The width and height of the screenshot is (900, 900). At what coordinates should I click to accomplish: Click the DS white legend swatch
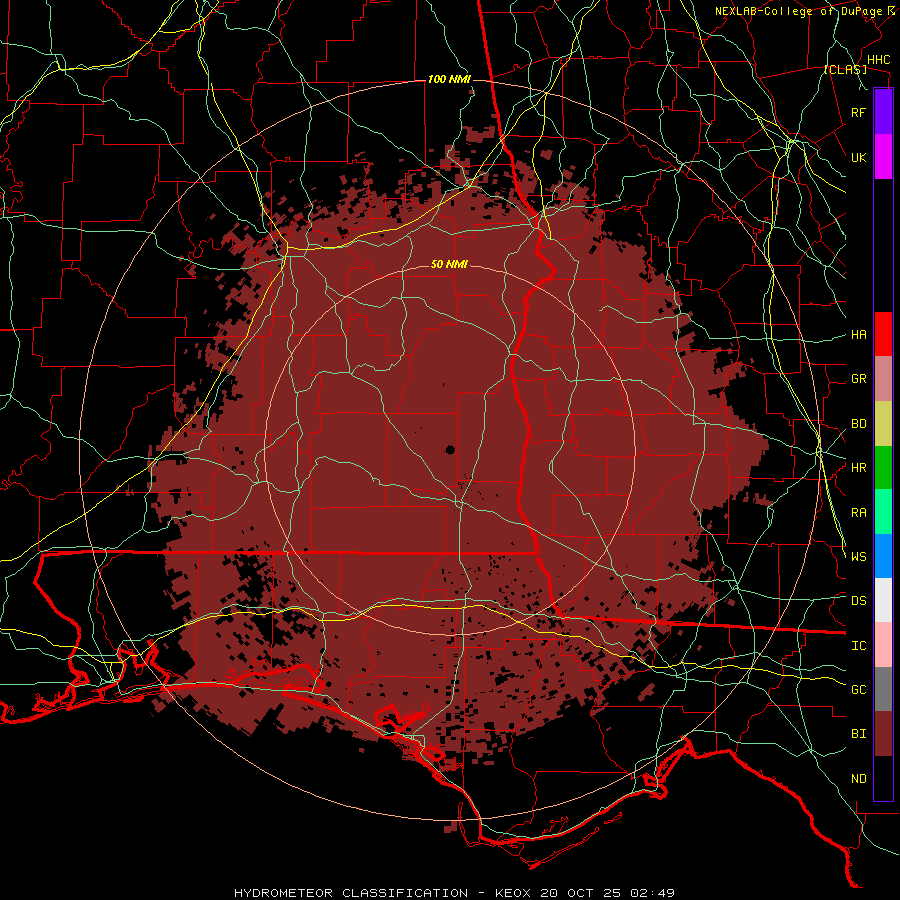coord(883,600)
